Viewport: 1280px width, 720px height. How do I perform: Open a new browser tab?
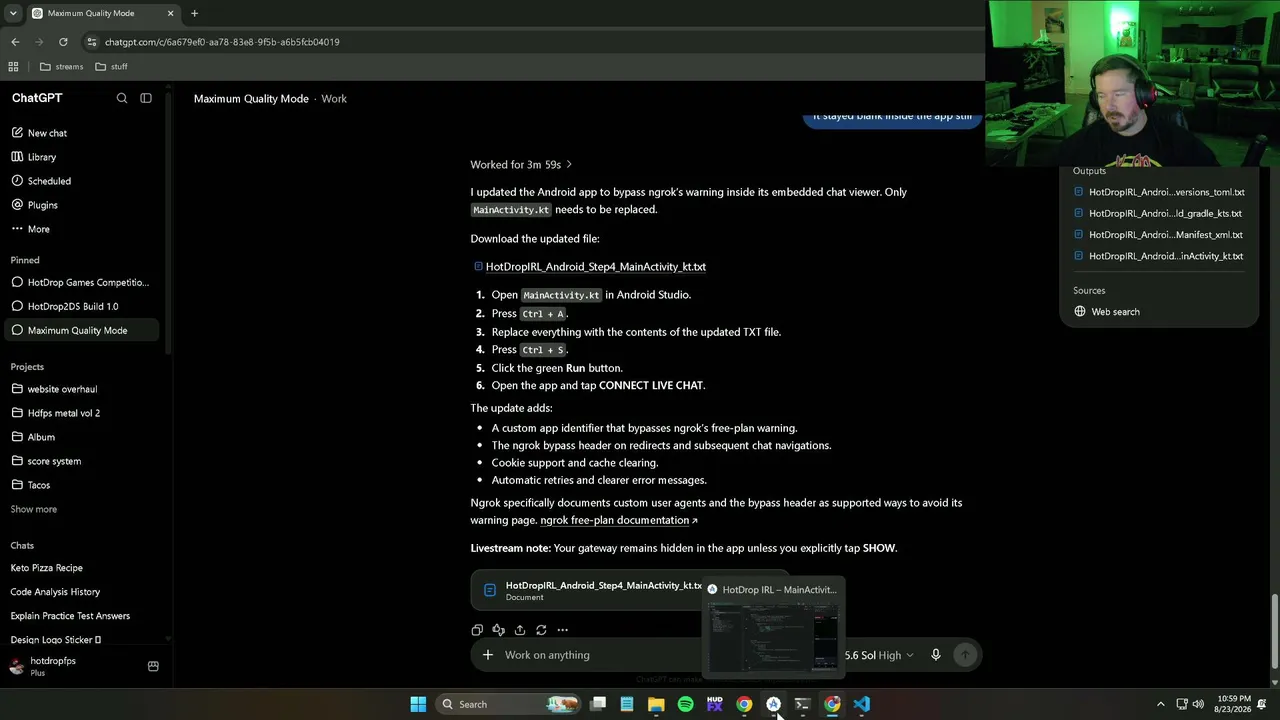194,13
